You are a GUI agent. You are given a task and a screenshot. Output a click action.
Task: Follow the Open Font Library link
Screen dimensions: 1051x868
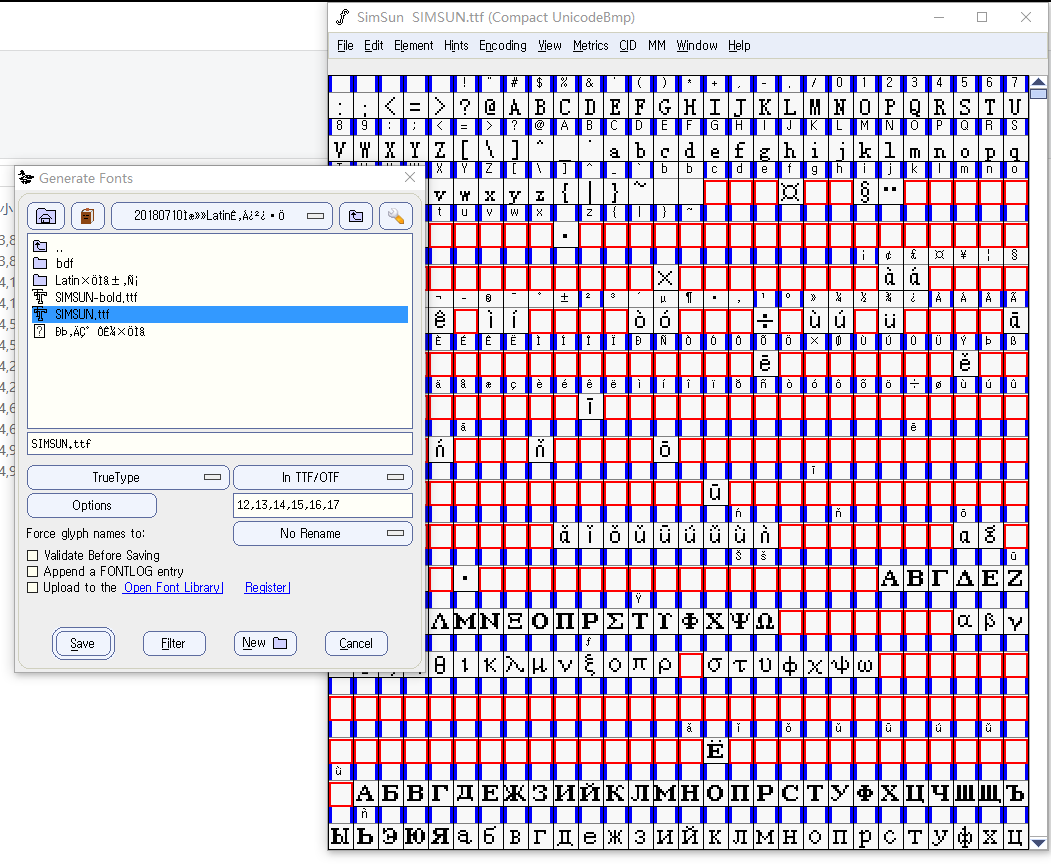(173, 588)
